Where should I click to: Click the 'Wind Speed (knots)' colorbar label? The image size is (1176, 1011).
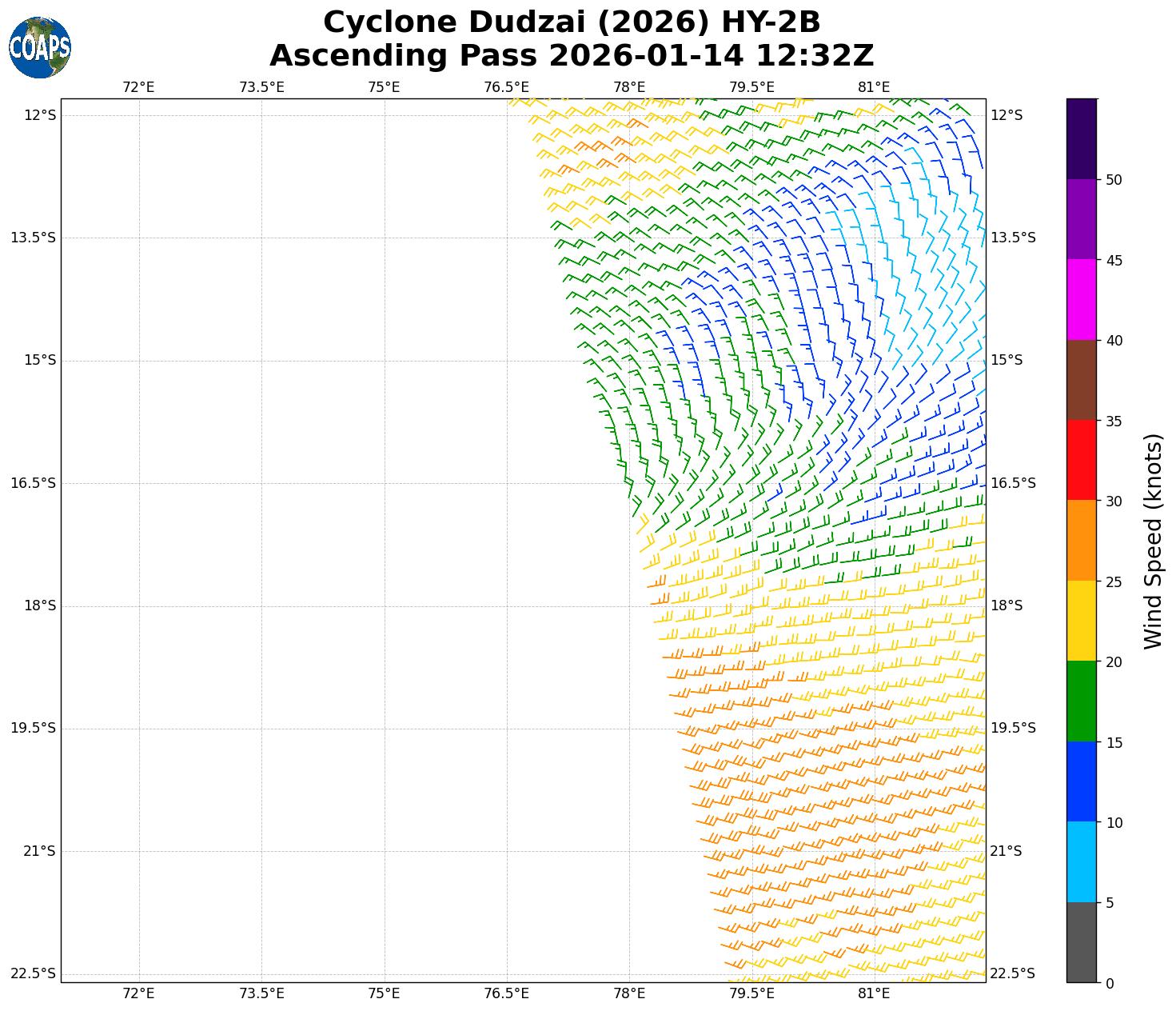(1153, 541)
